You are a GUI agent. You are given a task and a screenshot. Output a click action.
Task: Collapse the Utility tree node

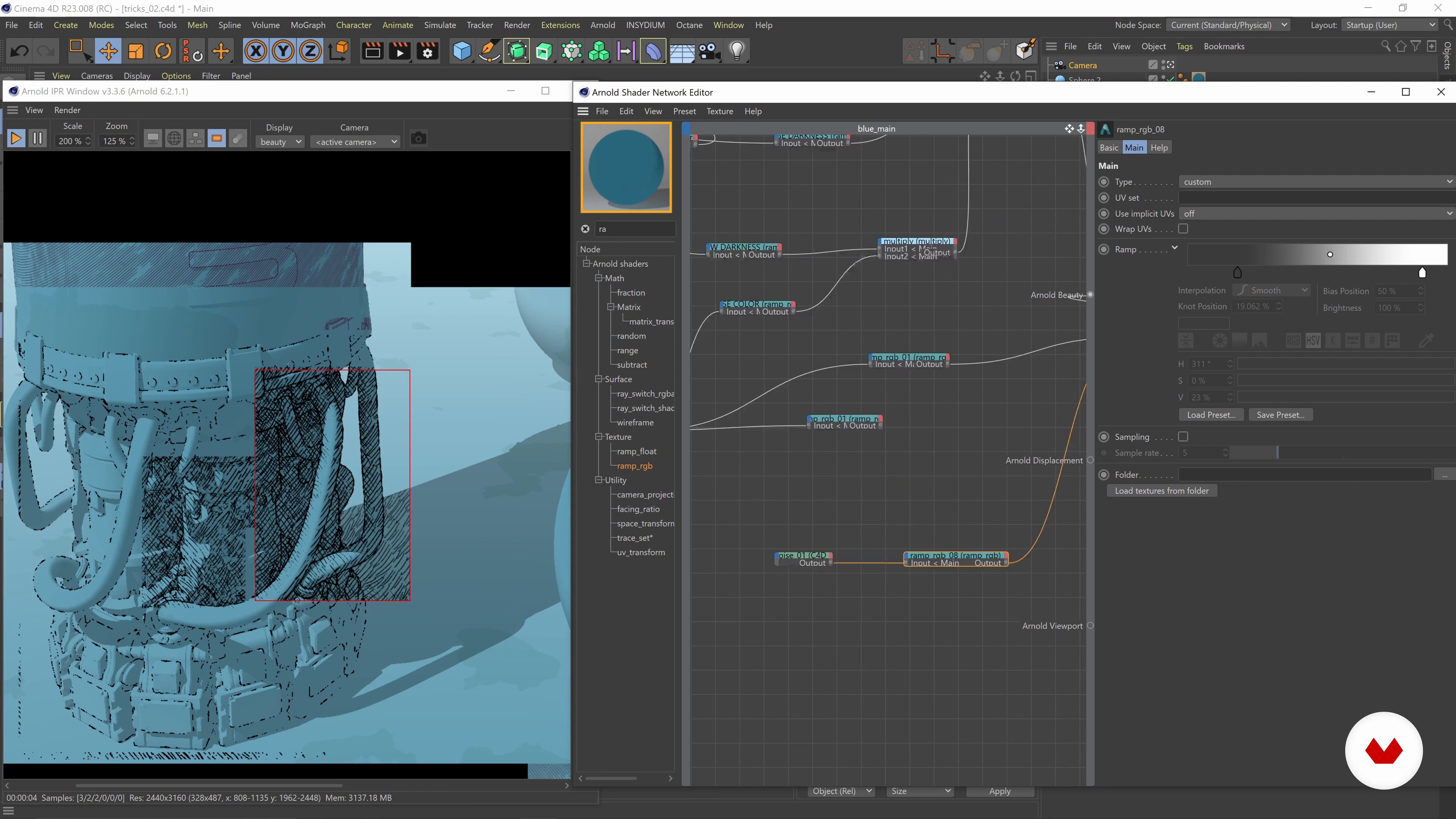[599, 480]
